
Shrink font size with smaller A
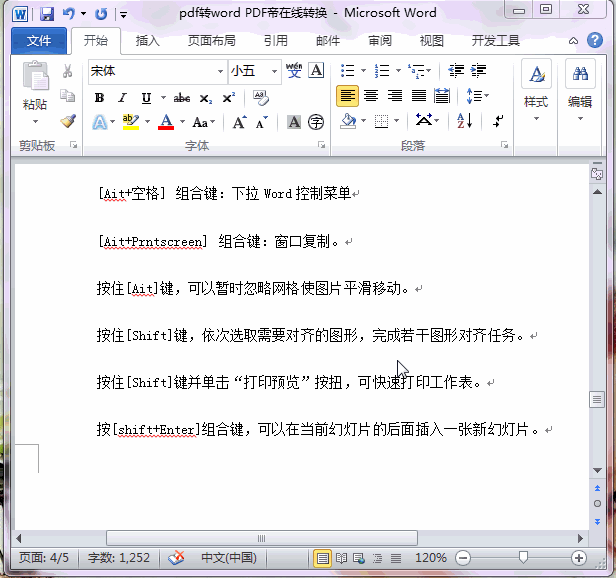point(262,122)
